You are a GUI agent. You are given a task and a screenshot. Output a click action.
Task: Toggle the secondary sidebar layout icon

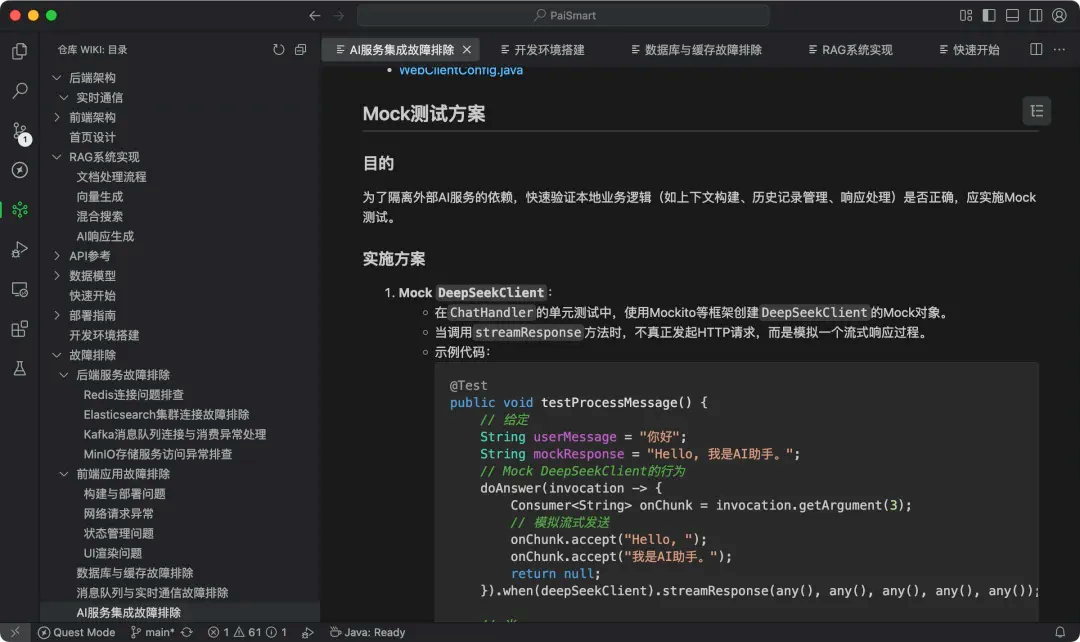click(1036, 15)
